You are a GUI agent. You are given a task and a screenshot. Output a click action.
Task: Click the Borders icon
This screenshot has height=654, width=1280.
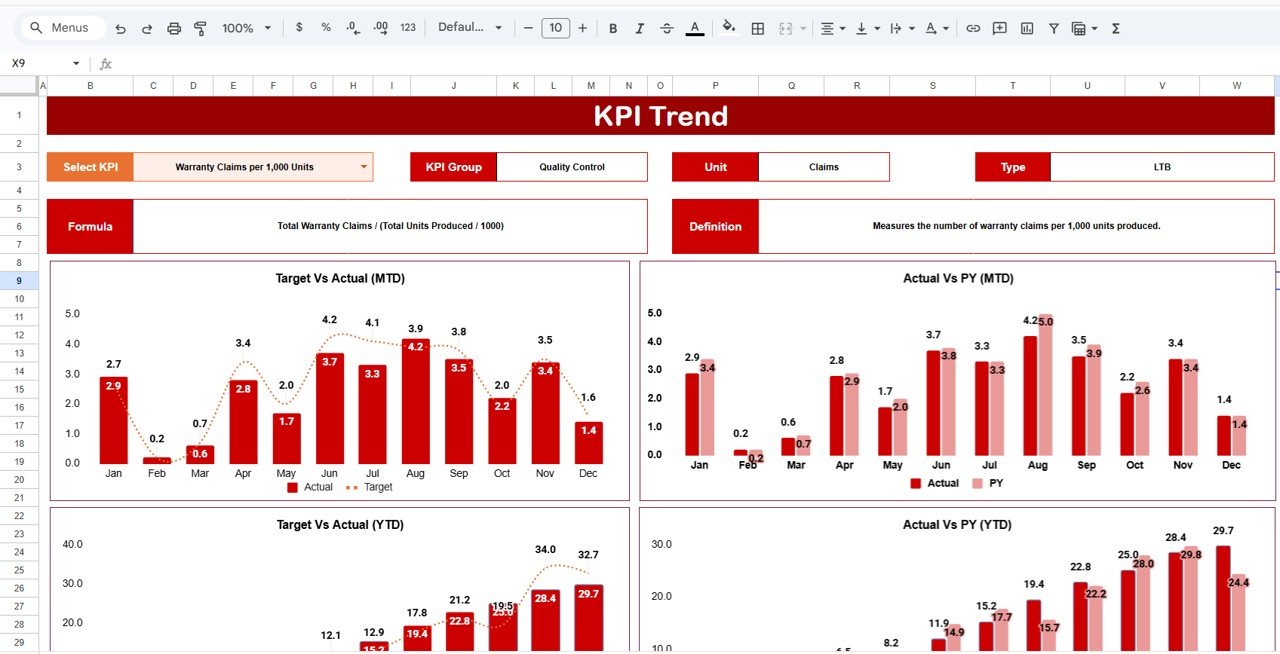(x=758, y=28)
